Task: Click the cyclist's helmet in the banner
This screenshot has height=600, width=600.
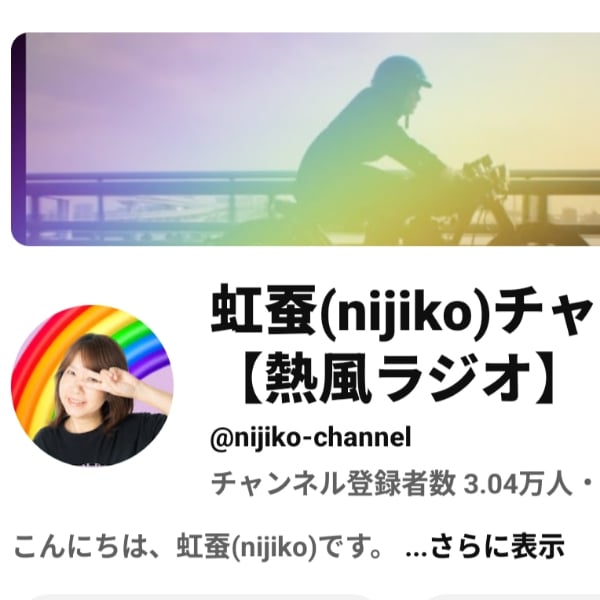Action: pyautogui.click(x=398, y=73)
